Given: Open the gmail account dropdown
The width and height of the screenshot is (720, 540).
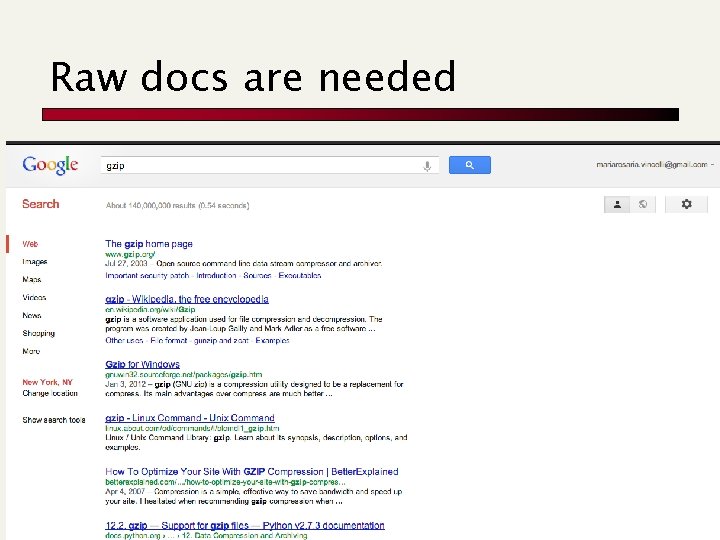Looking at the screenshot, I should [x=655, y=164].
